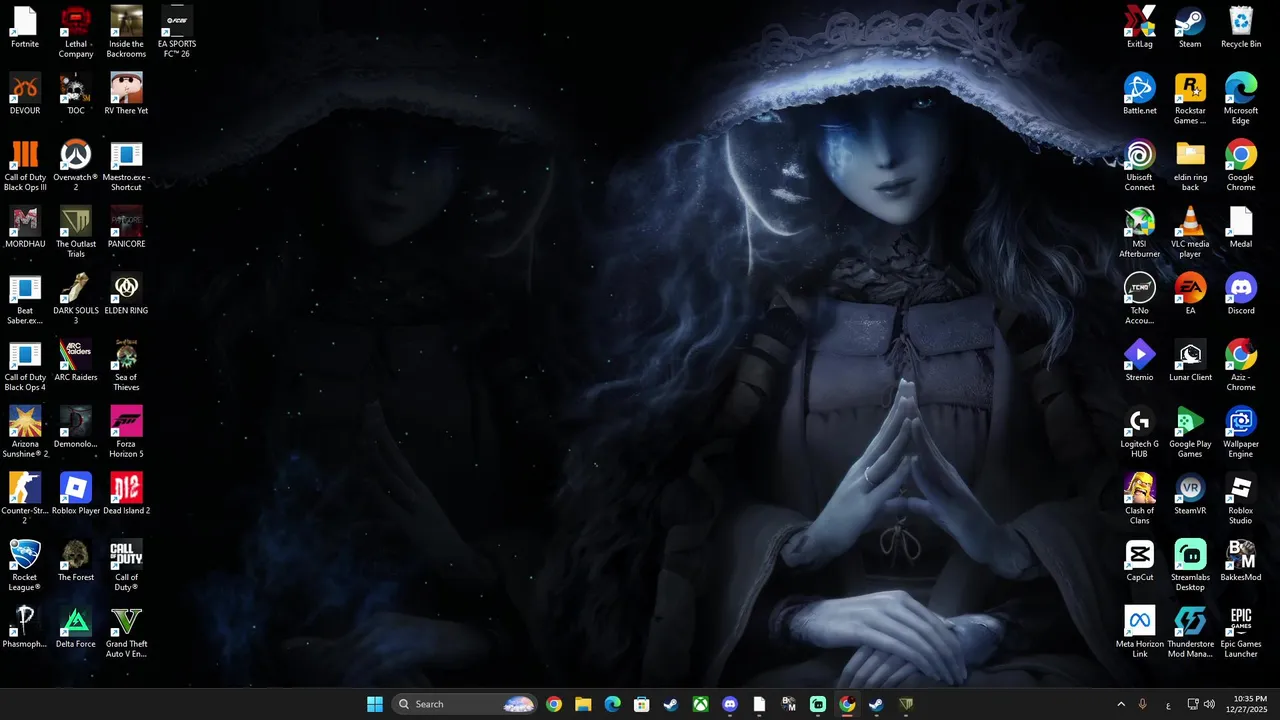Select the Google Play Games icon
This screenshot has height=720, width=1280.
pos(1190,432)
